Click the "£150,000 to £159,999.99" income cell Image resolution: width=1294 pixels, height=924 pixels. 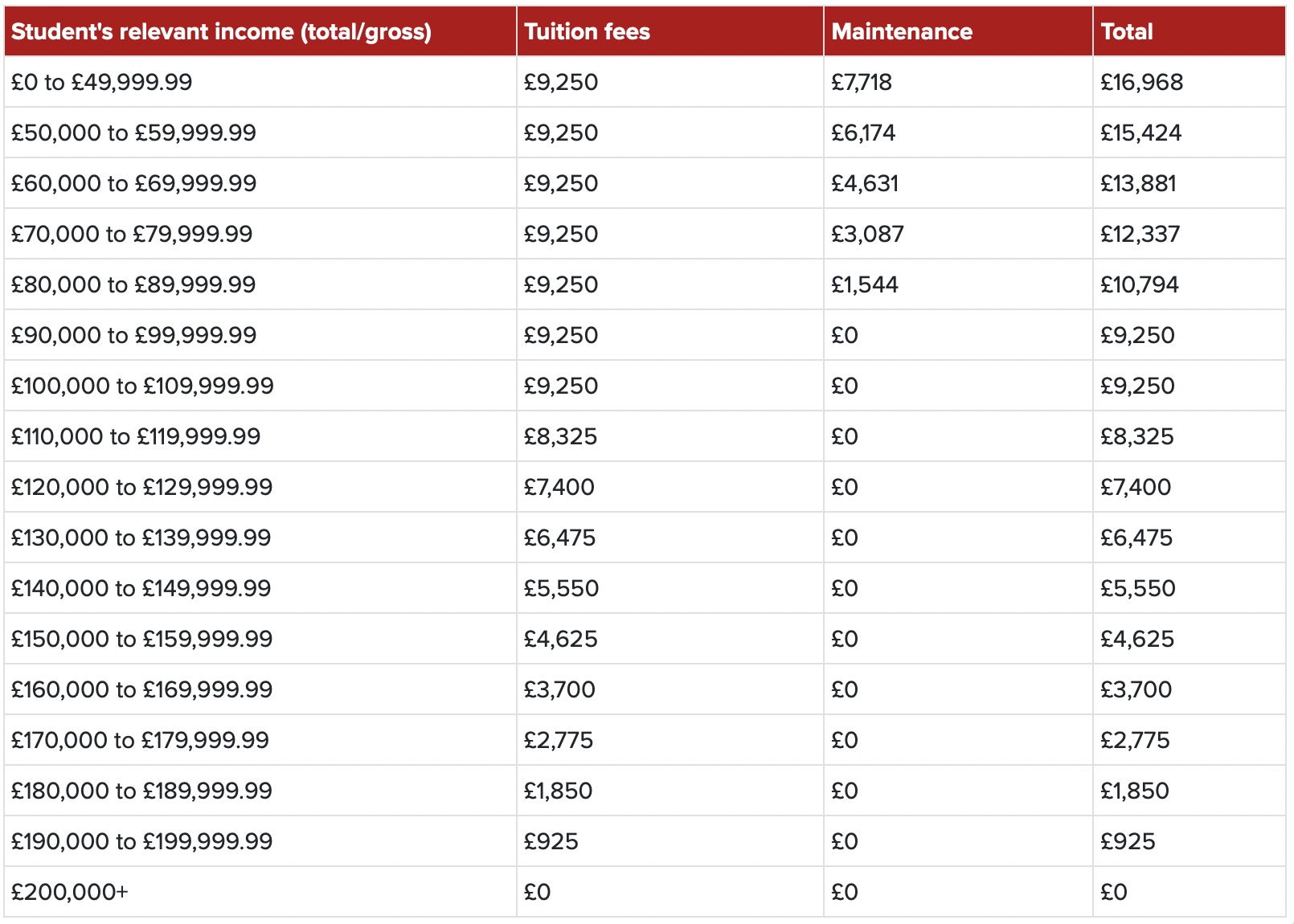pos(260,639)
